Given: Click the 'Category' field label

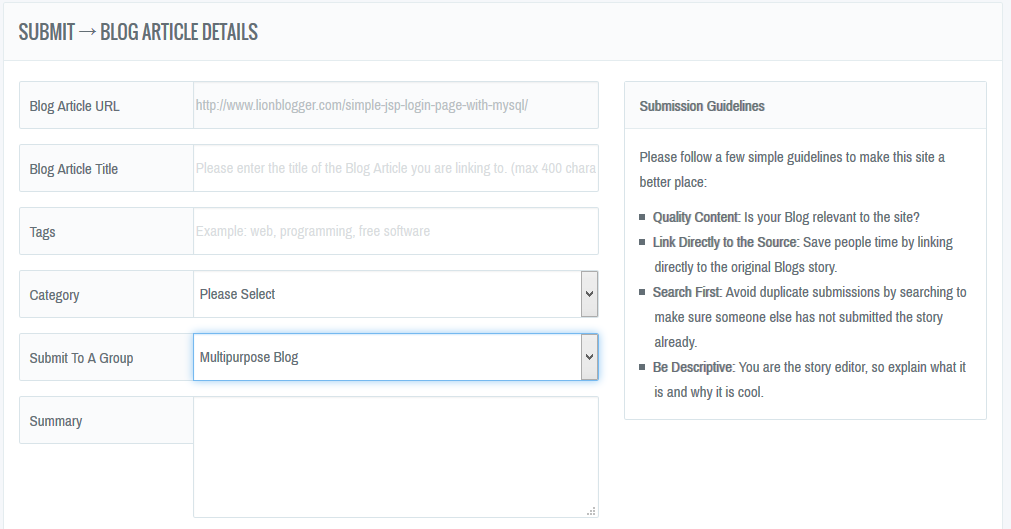Looking at the screenshot, I should coord(55,295).
